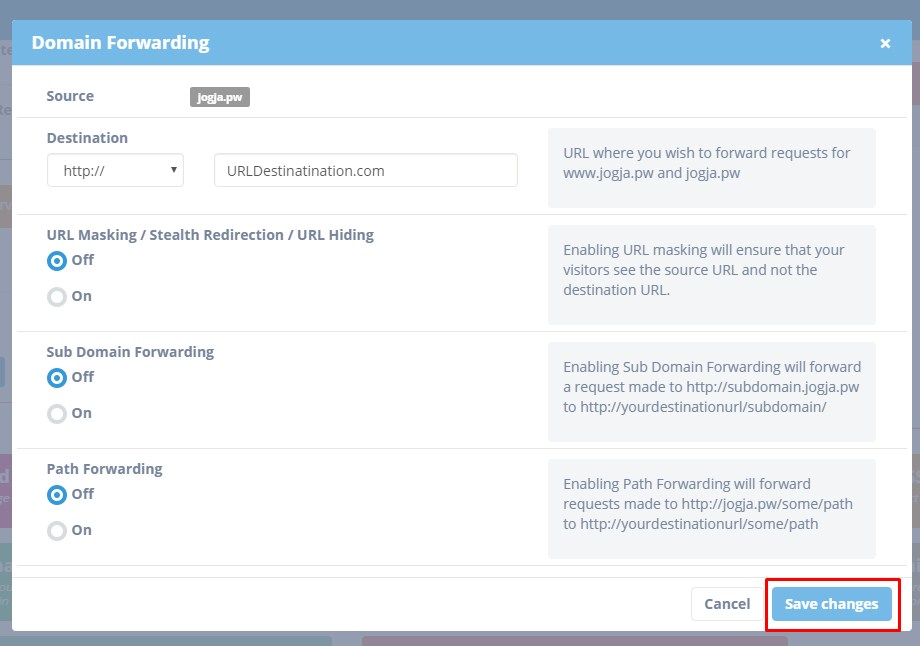
Task: Click the Sub Domain Forwarding info box
Action: (x=712, y=392)
